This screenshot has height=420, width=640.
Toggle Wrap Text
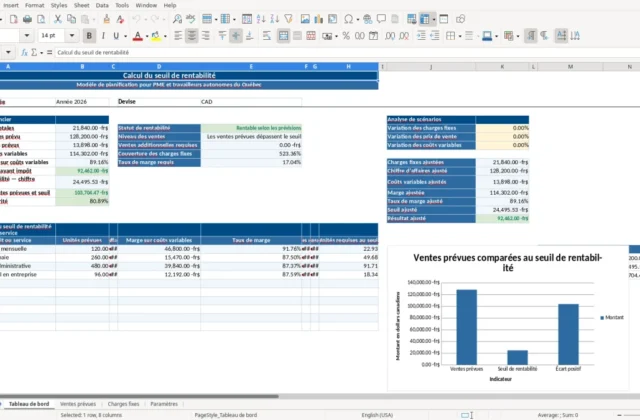coord(267,36)
